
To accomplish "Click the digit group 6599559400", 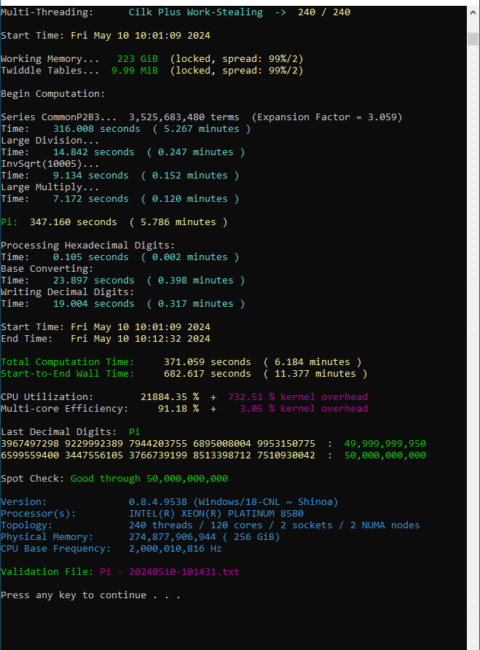I will pos(30,455).
